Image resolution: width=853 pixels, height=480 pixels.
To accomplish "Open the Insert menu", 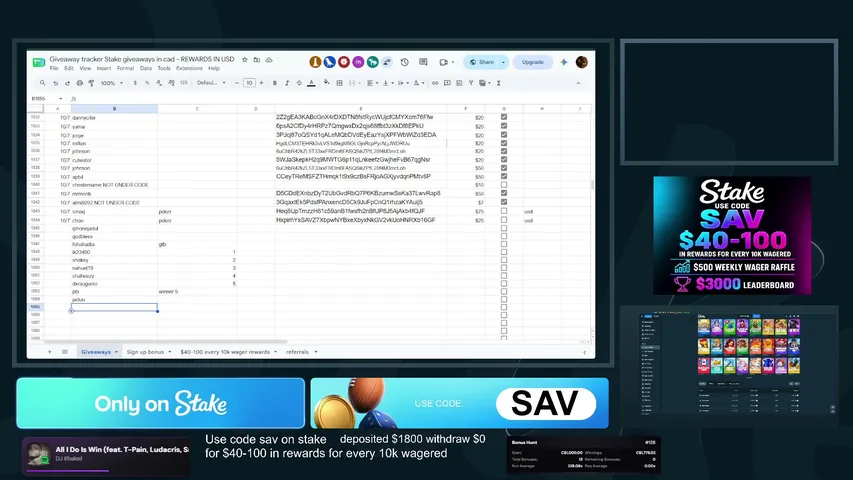I will (x=103, y=69).
